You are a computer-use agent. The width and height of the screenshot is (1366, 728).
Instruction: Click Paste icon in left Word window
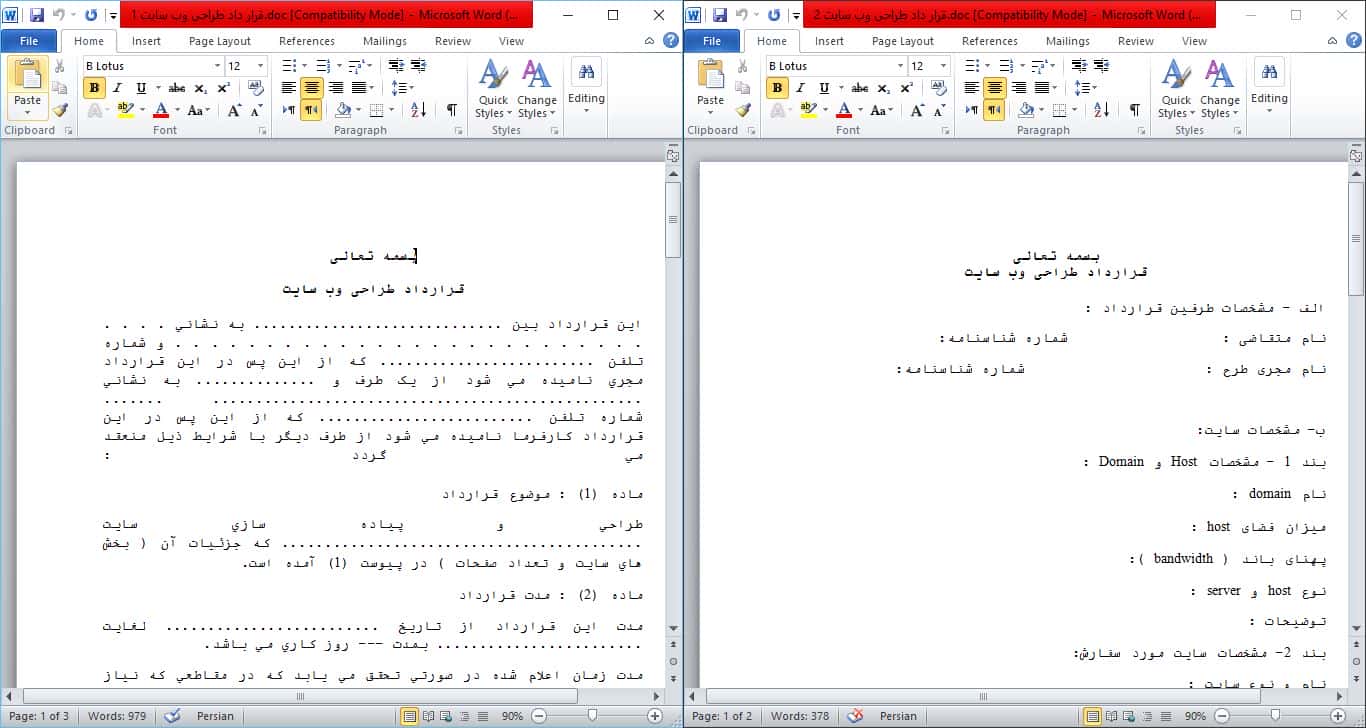click(x=27, y=75)
